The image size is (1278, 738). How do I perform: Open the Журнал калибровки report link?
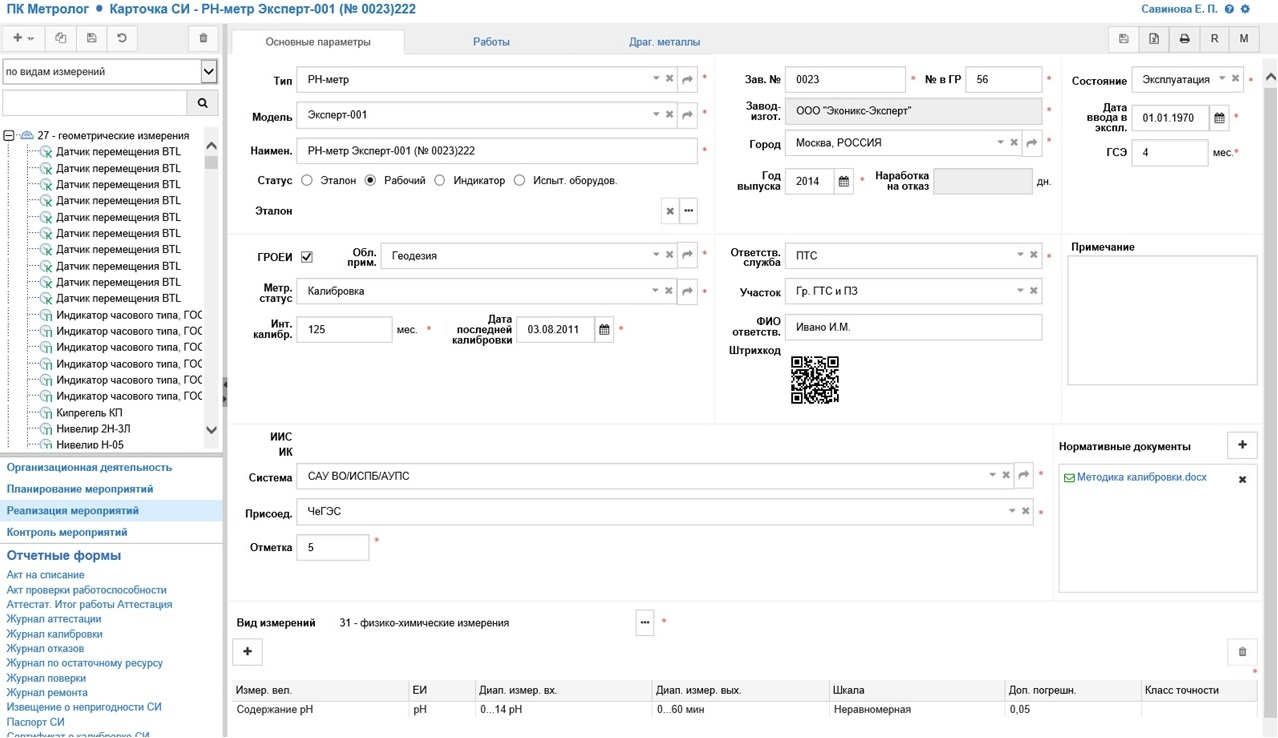pos(54,634)
